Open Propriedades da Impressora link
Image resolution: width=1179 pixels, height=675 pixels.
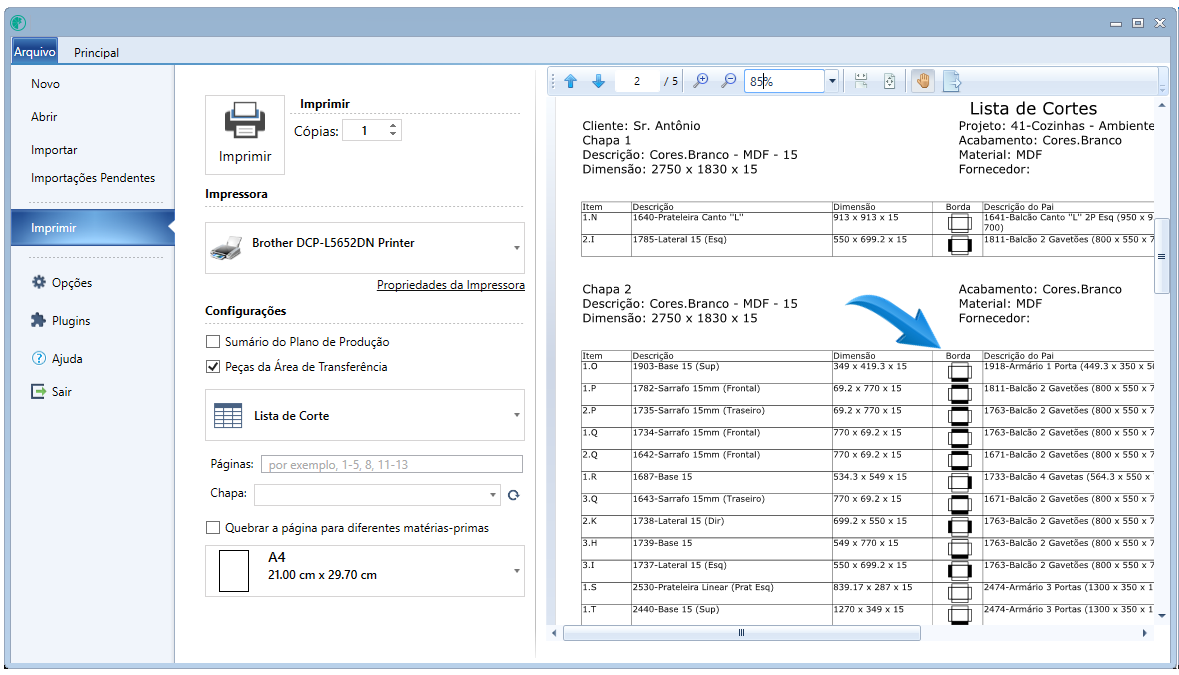[450, 285]
